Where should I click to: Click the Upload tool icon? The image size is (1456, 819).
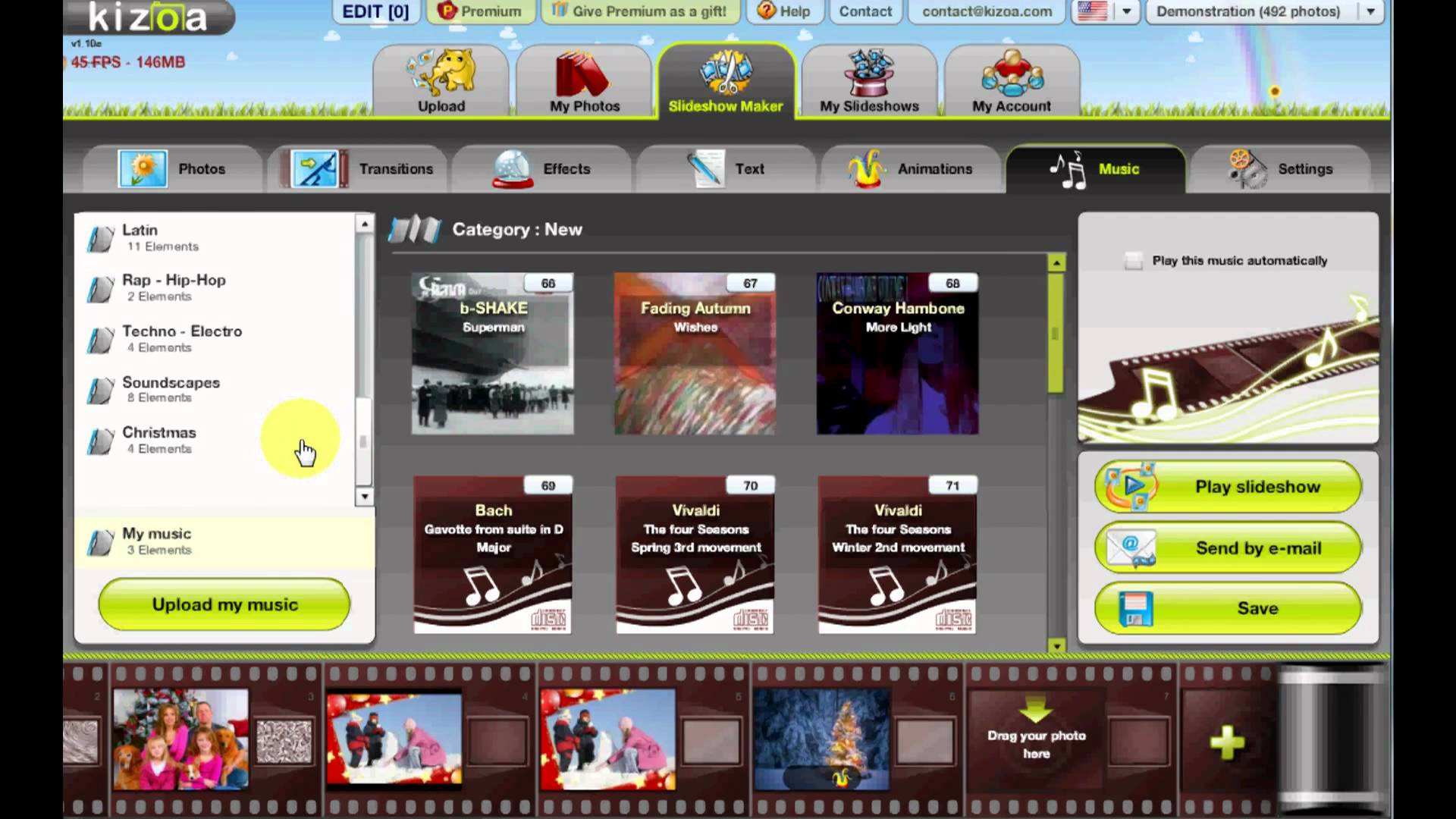pyautogui.click(x=441, y=80)
